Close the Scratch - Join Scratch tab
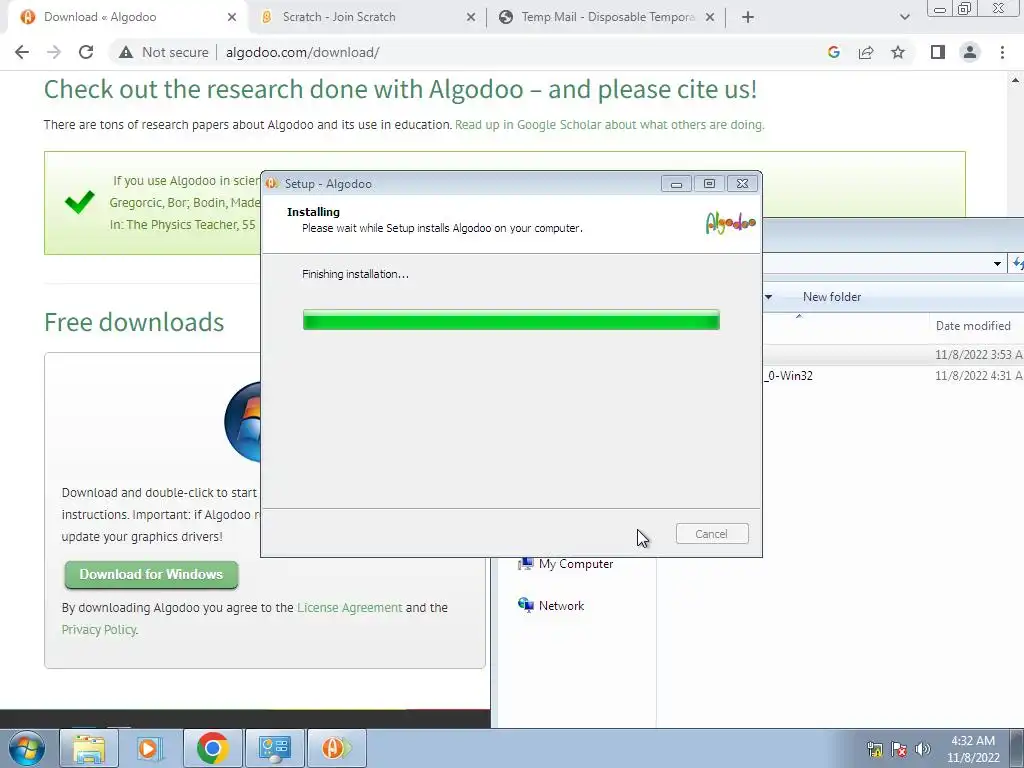This screenshot has width=1024, height=768. click(x=471, y=18)
